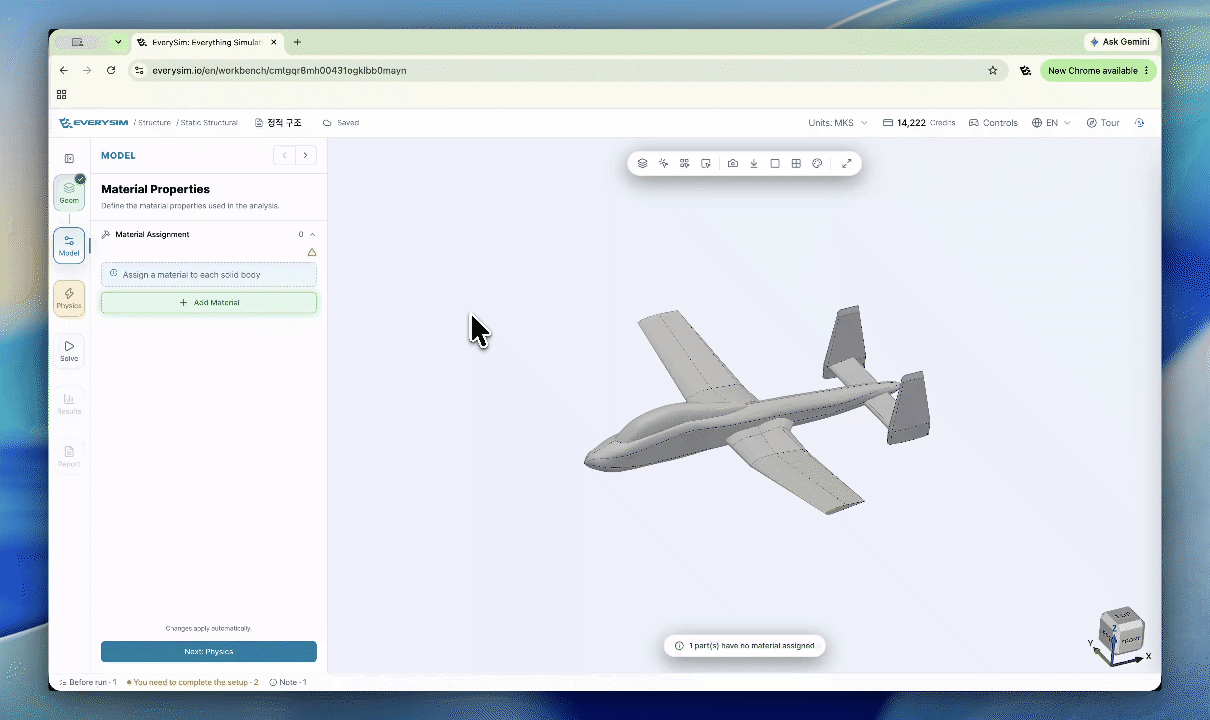
Task: Expand viewport to fullscreen
Action: tap(847, 163)
